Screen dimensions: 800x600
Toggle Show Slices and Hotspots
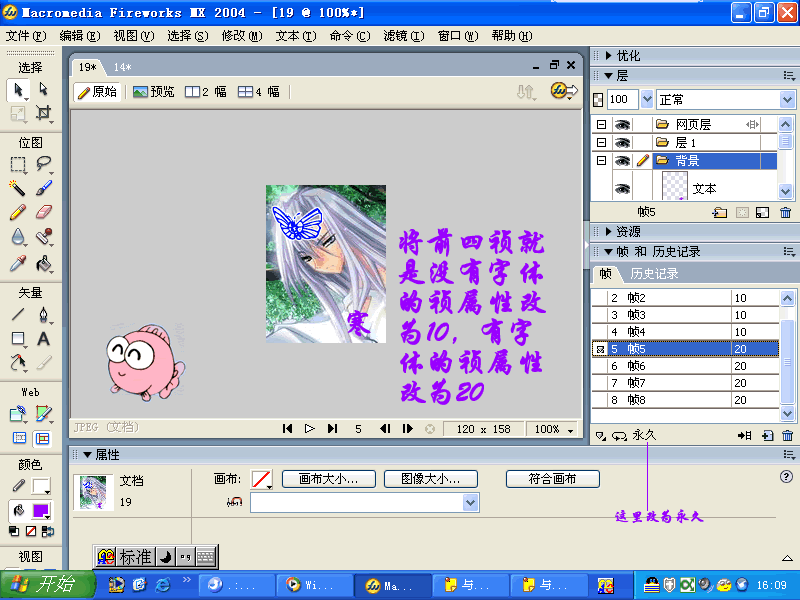[x=42, y=438]
